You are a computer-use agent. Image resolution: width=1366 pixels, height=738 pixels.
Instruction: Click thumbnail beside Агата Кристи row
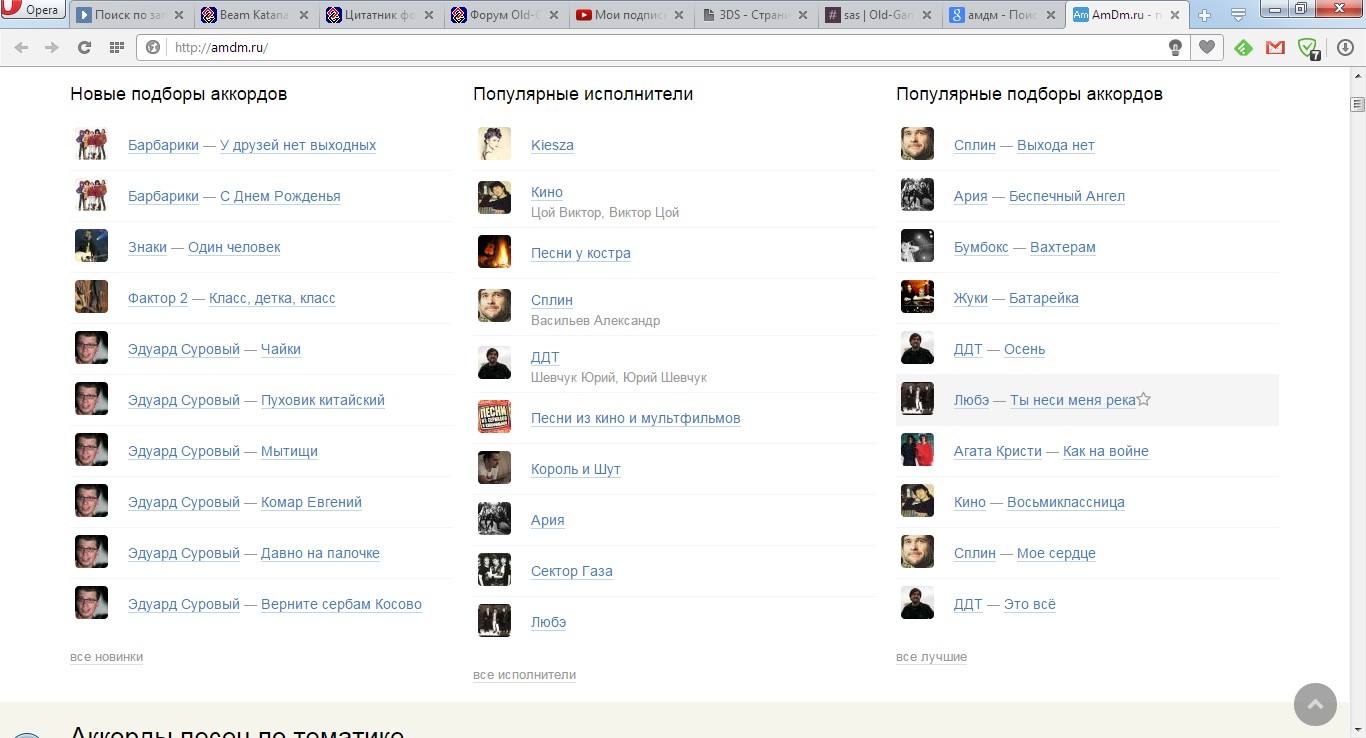pyautogui.click(x=917, y=450)
